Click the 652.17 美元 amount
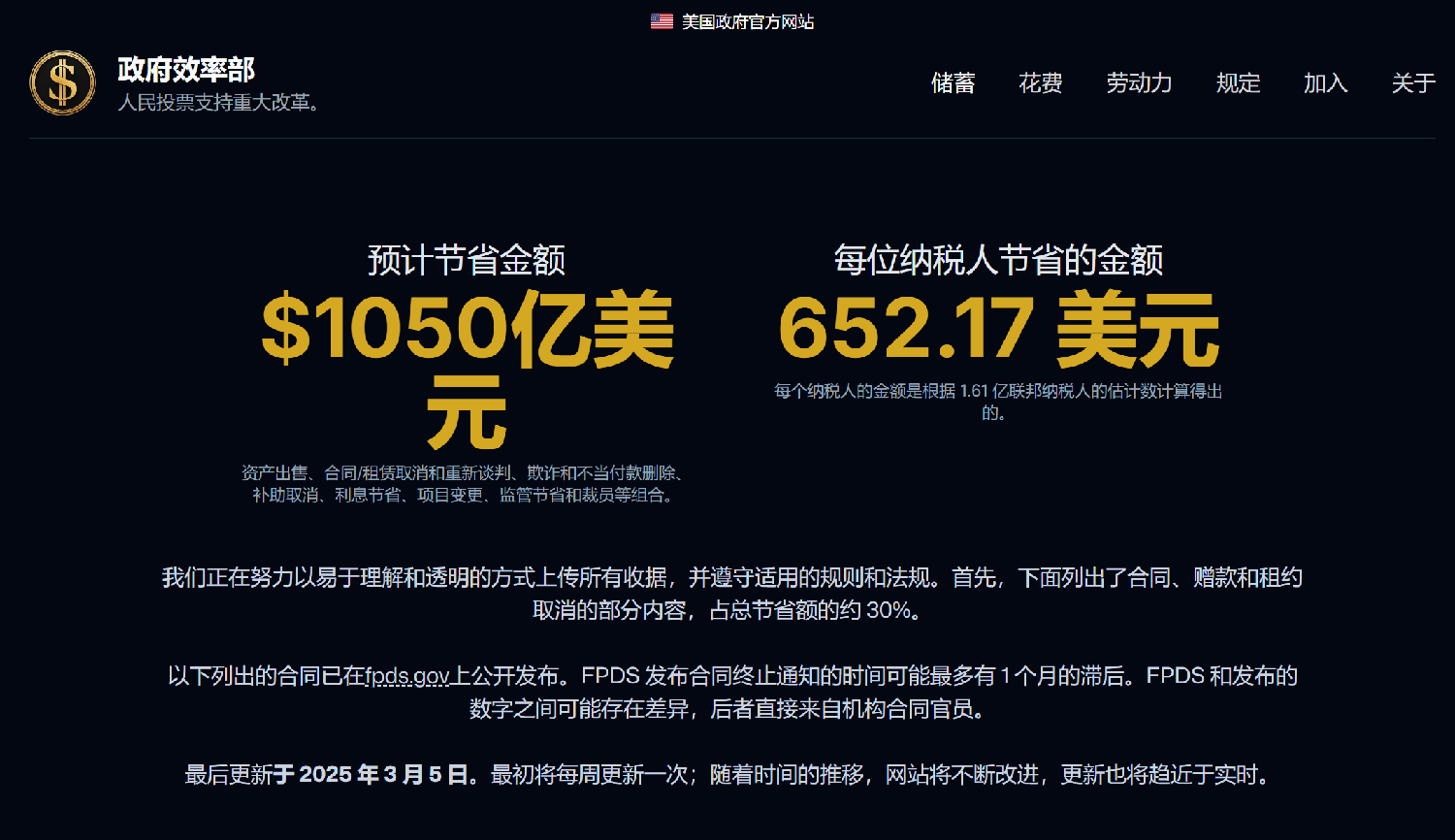1455x840 pixels. pos(998,330)
